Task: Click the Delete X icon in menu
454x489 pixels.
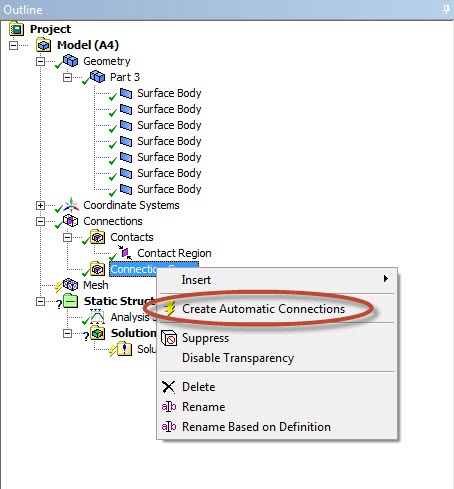Action: pos(168,387)
